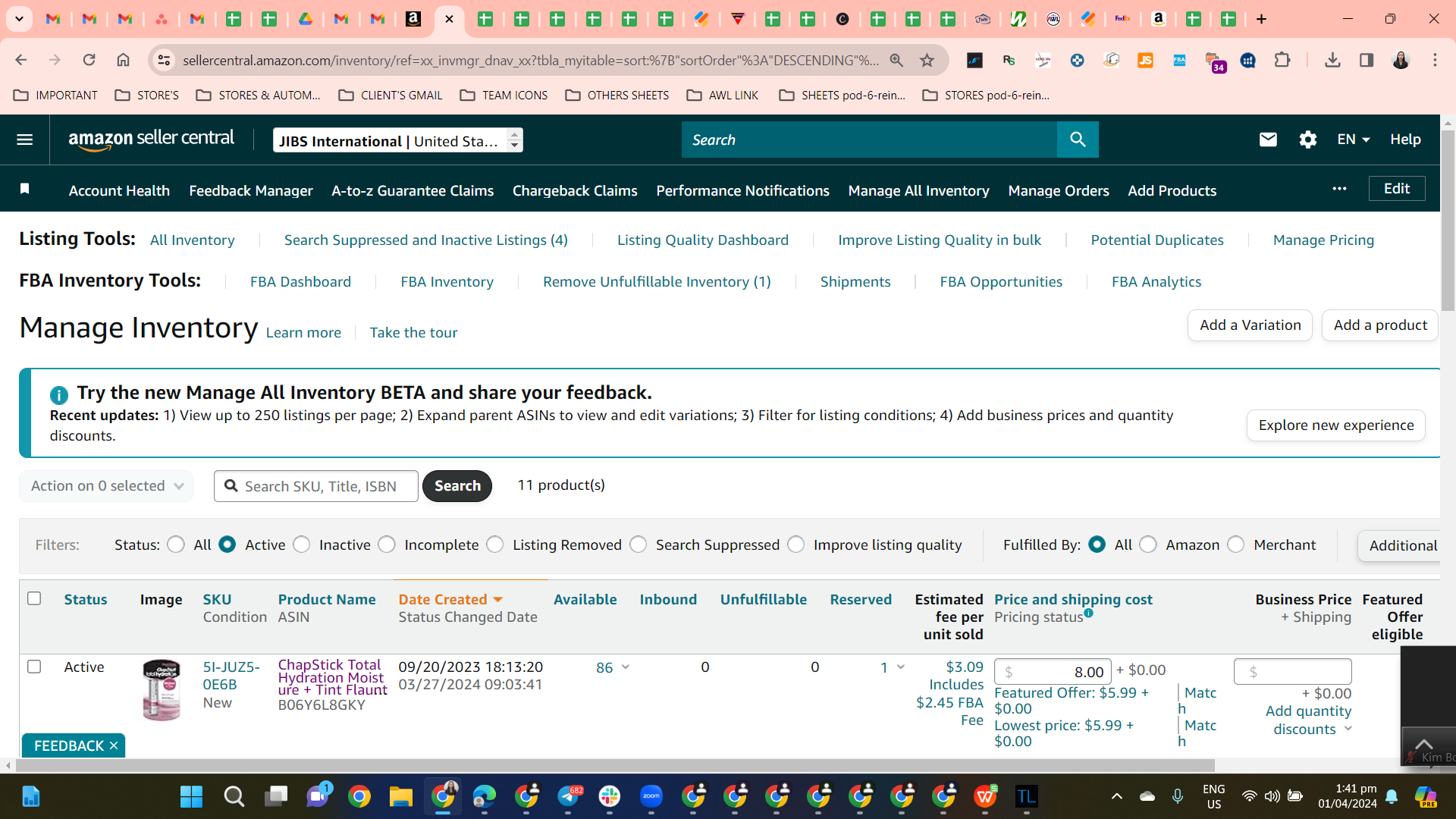Image resolution: width=1456 pixels, height=819 pixels.
Task: Open Account Health menu item
Action: click(119, 190)
